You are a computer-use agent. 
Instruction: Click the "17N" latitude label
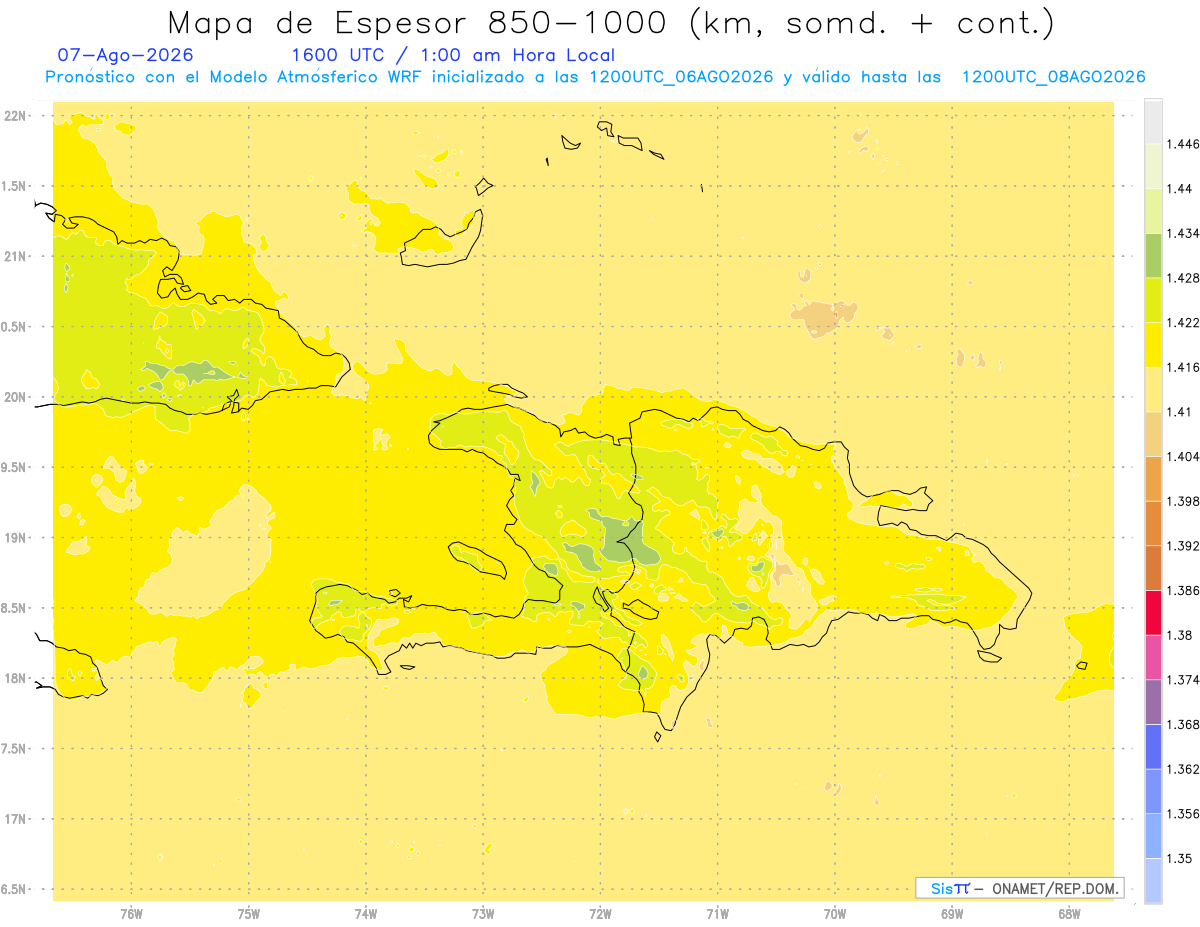(x=16, y=819)
